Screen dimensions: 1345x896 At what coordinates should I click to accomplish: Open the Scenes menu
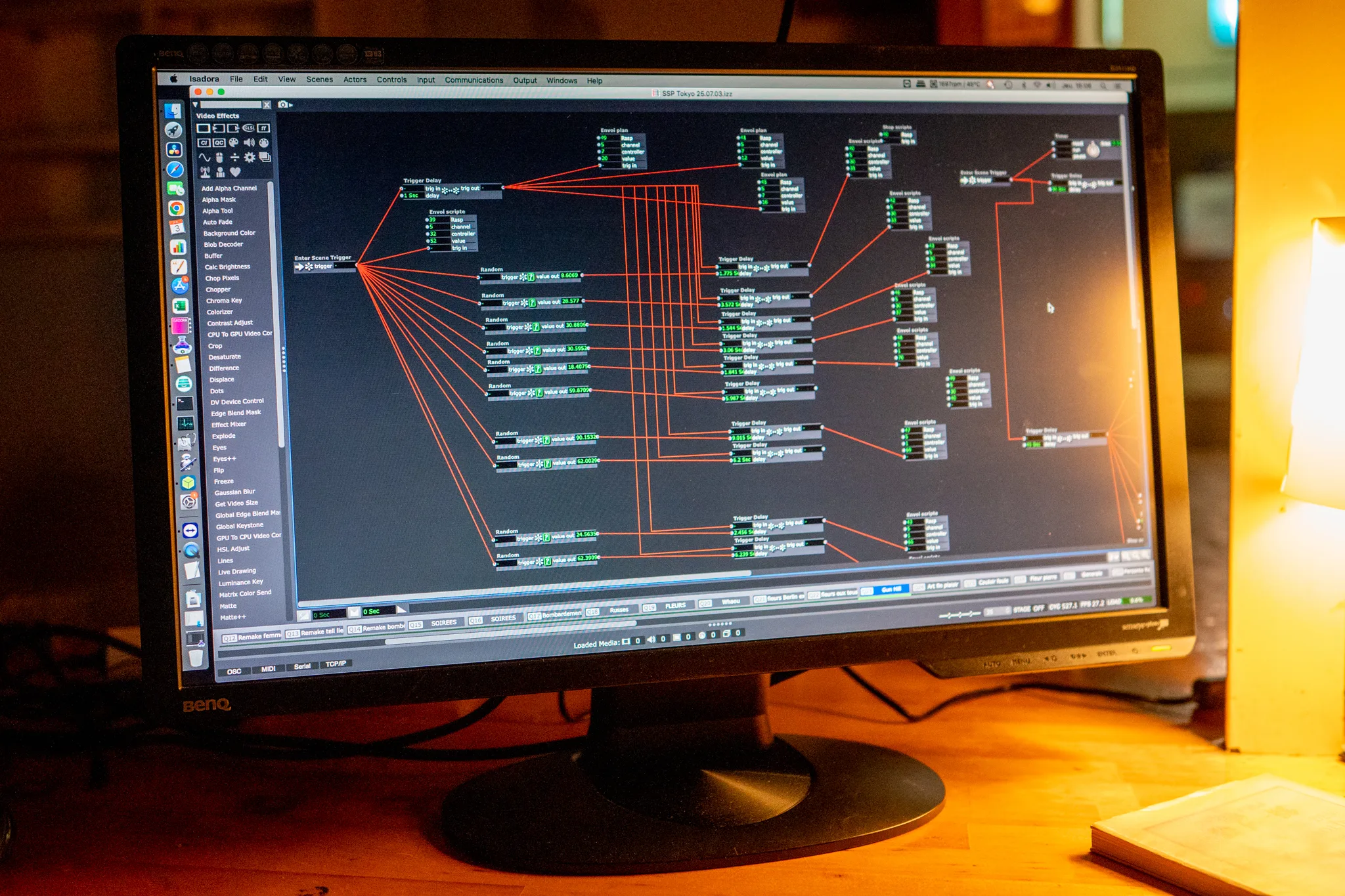[319, 79]
